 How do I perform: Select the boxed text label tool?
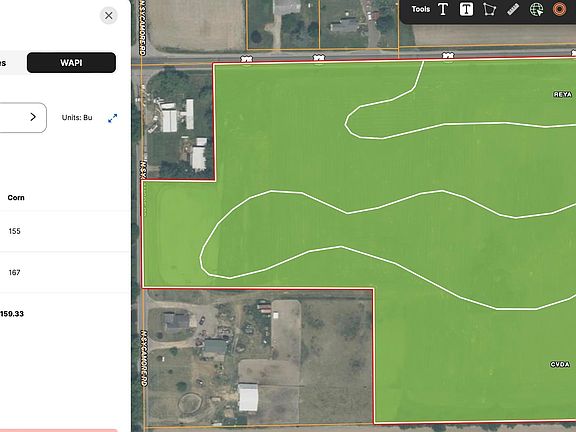(x=466, y=9)
